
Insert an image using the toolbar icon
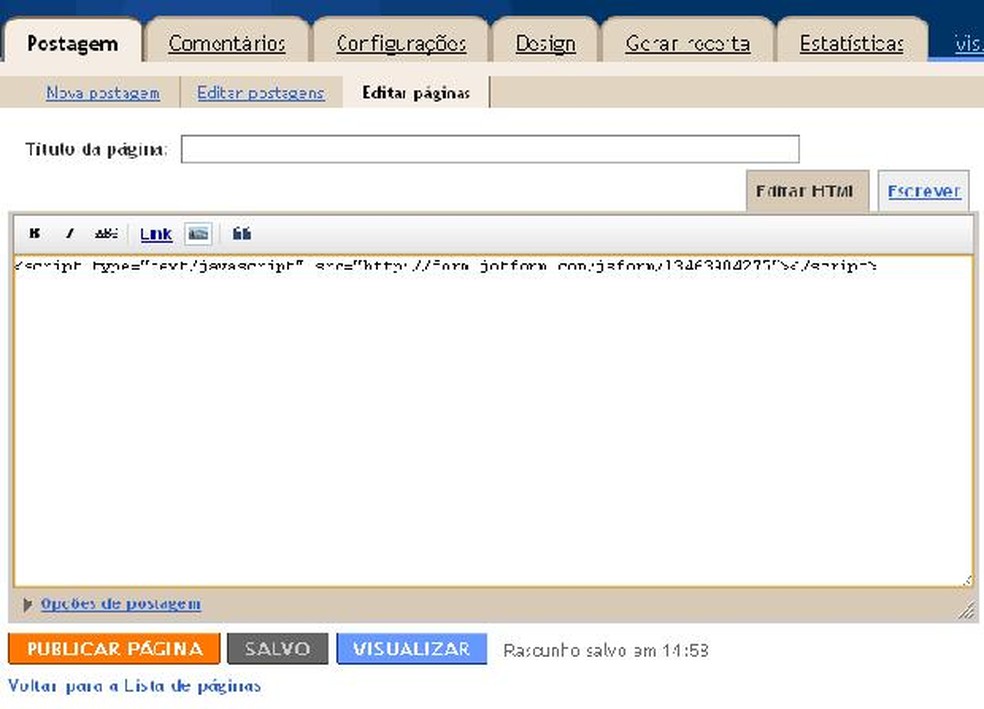(x=198, y=234)
